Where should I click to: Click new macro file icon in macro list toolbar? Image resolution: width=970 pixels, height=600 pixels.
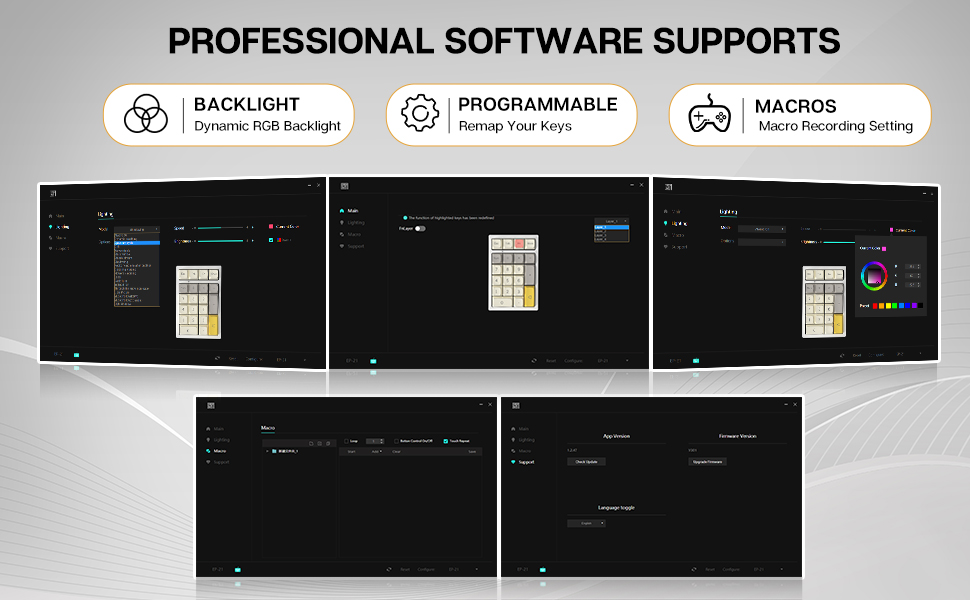click(312, 444)
